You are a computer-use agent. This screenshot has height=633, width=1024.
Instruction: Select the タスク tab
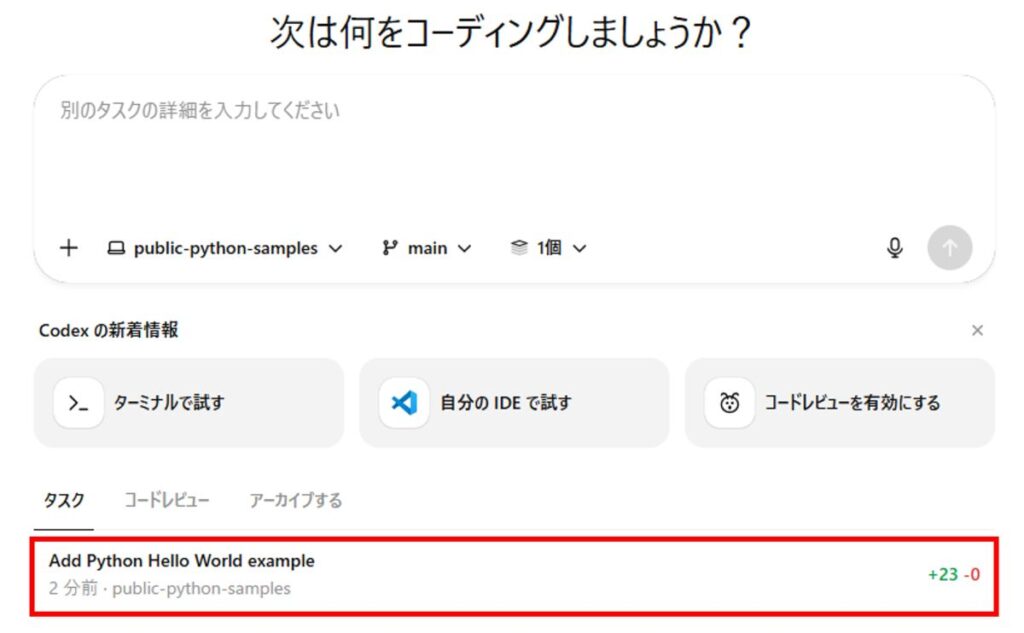(x=63, y=499)
